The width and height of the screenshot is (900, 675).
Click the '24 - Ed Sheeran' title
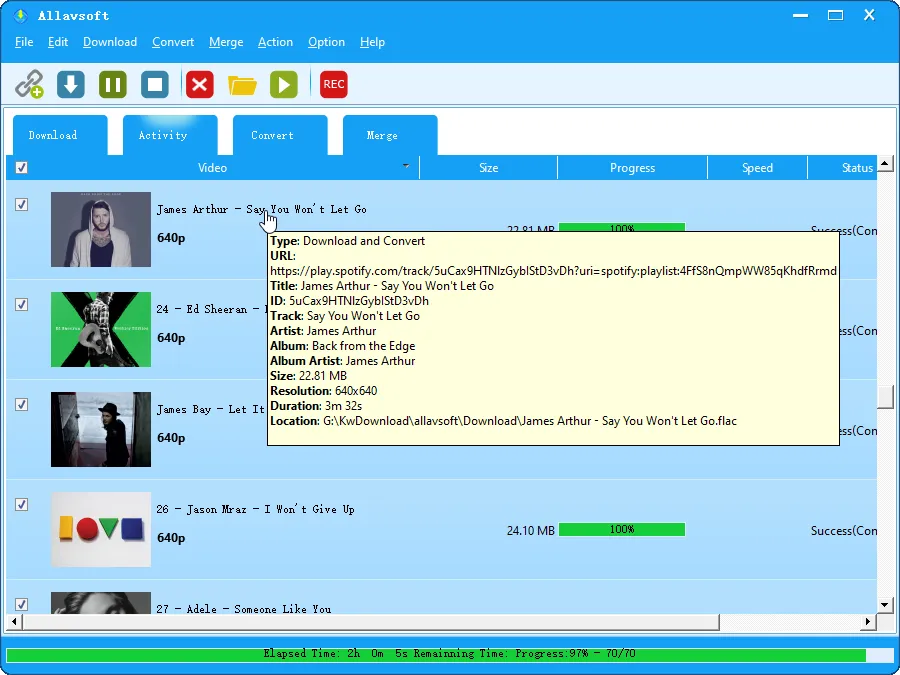pos(210,309)
